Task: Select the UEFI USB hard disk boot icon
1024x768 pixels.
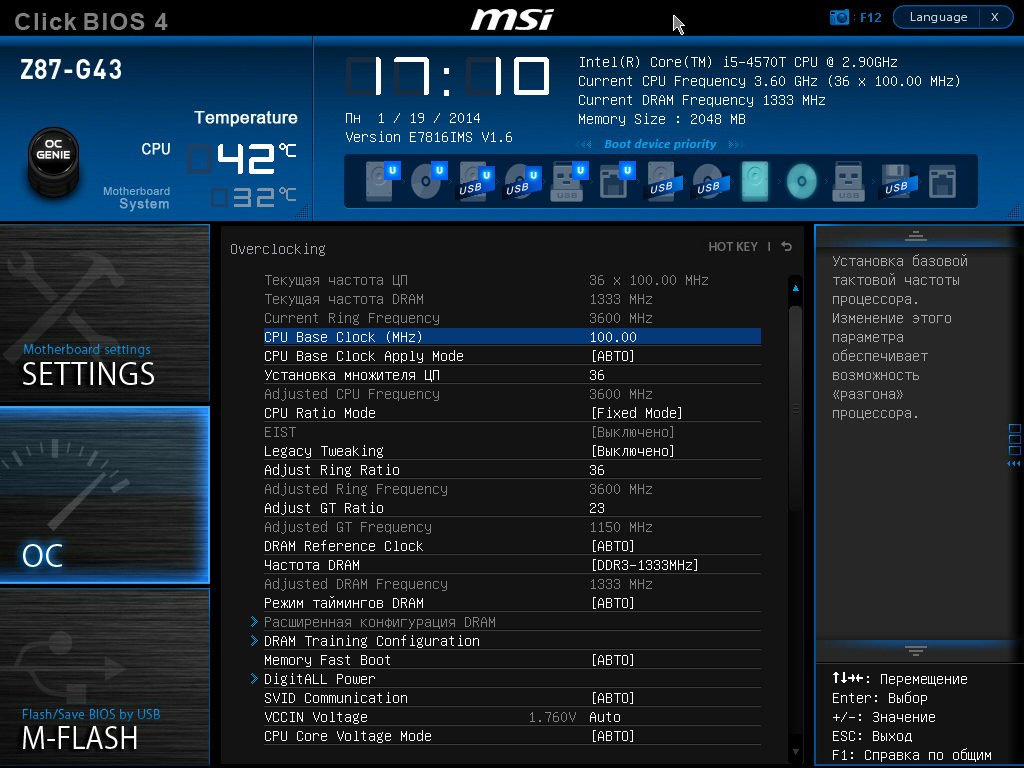Action: 475,181
